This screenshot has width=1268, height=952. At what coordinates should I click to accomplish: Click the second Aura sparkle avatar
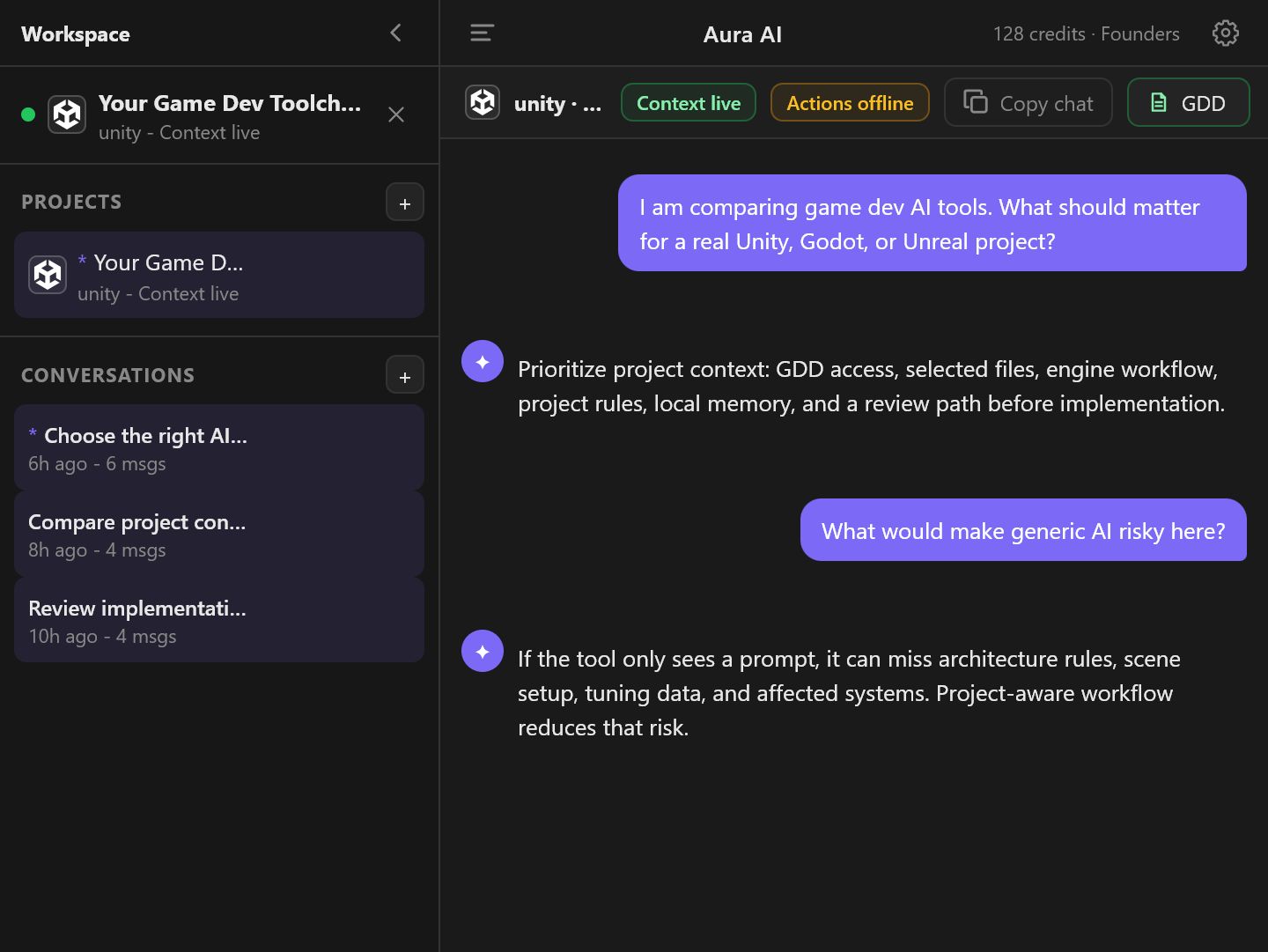(483, 651)
